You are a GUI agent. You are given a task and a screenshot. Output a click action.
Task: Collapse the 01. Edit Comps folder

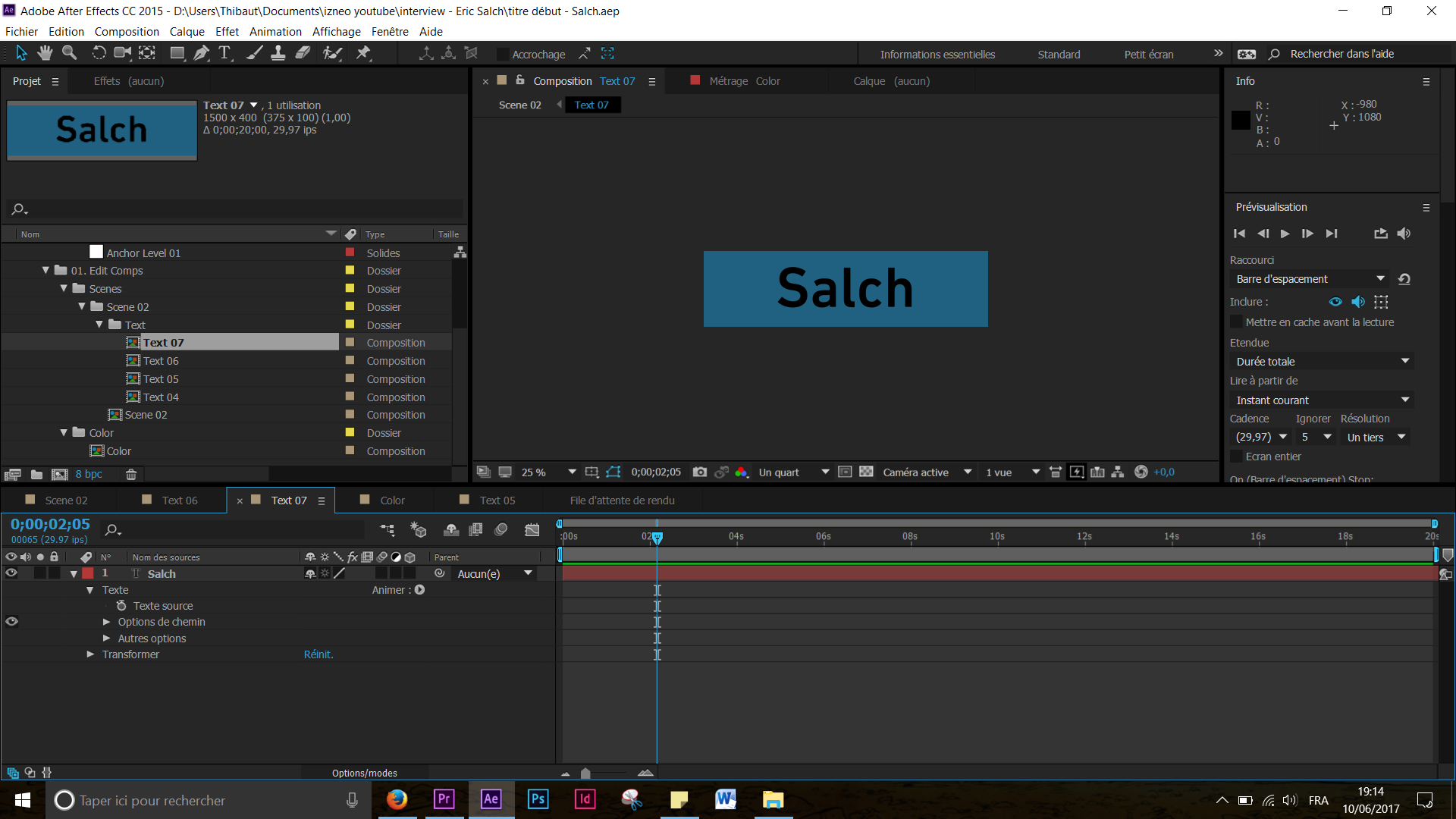tap(45, 271)
